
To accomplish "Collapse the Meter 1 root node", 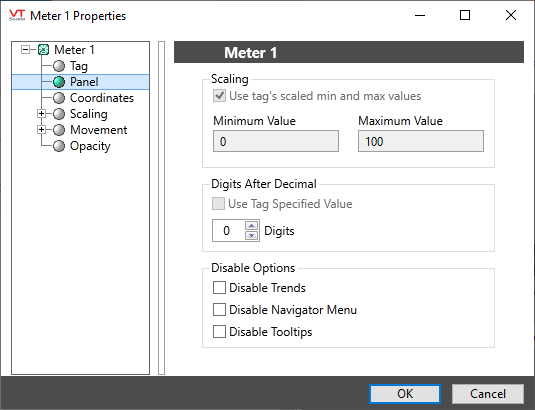I will (25, 50).
